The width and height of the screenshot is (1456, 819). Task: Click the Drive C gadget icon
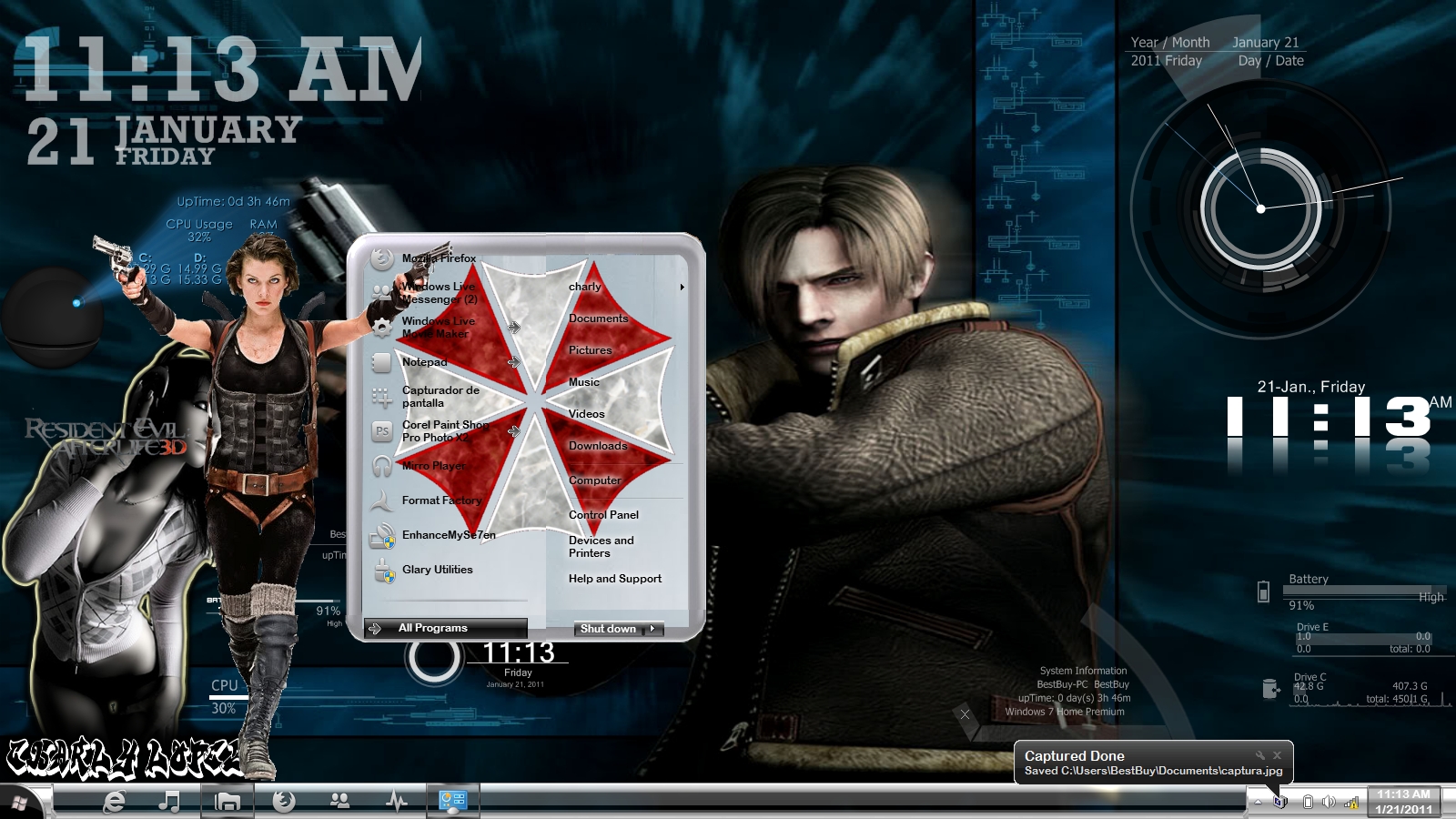[x=1270, y=689]
